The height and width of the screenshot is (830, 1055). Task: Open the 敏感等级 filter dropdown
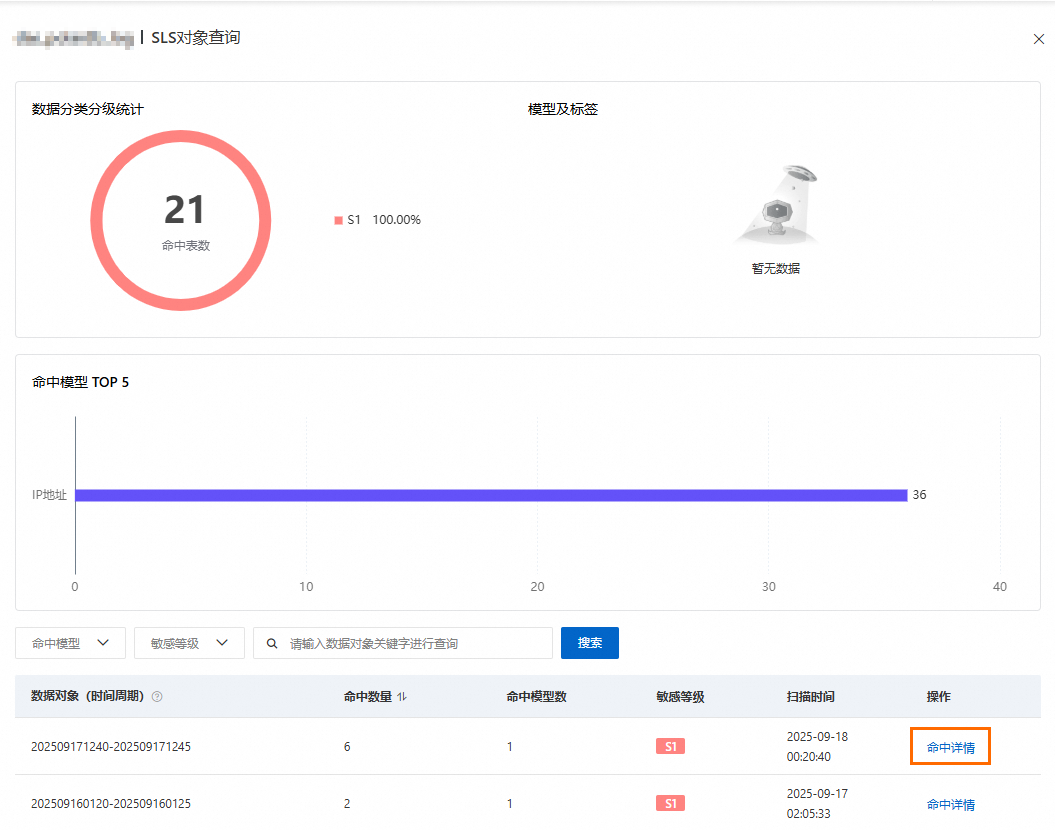(x=189, y=643)
